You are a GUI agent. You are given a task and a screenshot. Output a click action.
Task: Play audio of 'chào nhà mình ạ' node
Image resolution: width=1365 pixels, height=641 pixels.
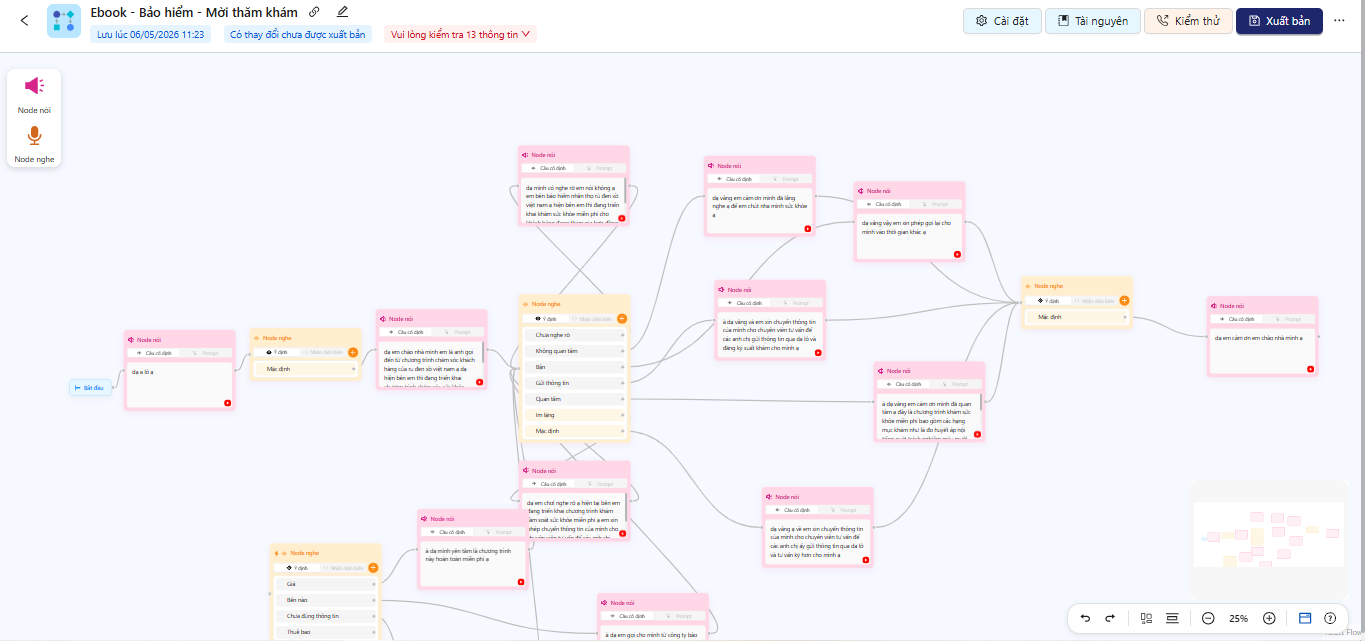(x=1310, y=369)
